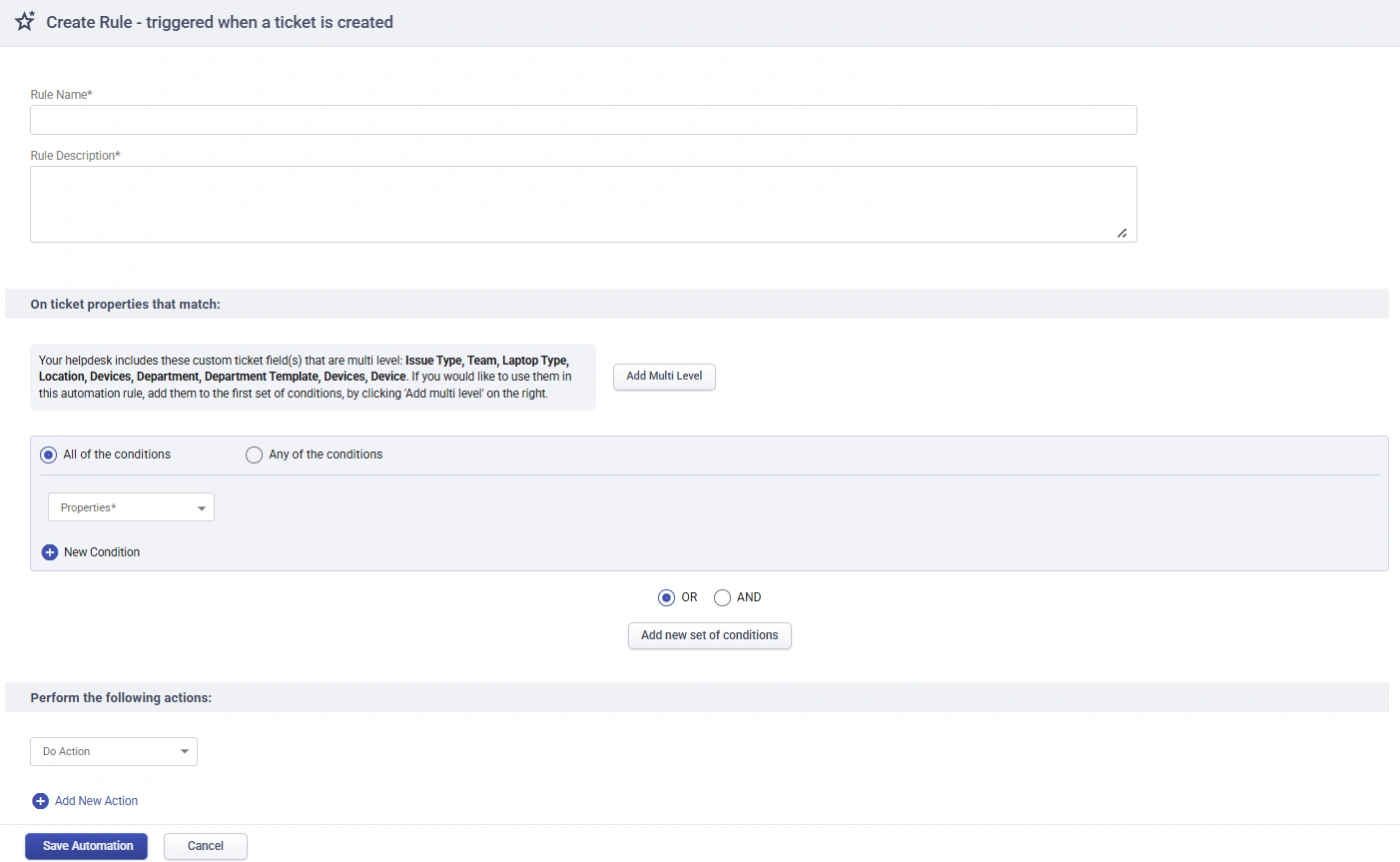The width and height of the screenshot is (1400, 862).
Task: Click the plus icon next to New Condition
Action: tap(50, 552)
